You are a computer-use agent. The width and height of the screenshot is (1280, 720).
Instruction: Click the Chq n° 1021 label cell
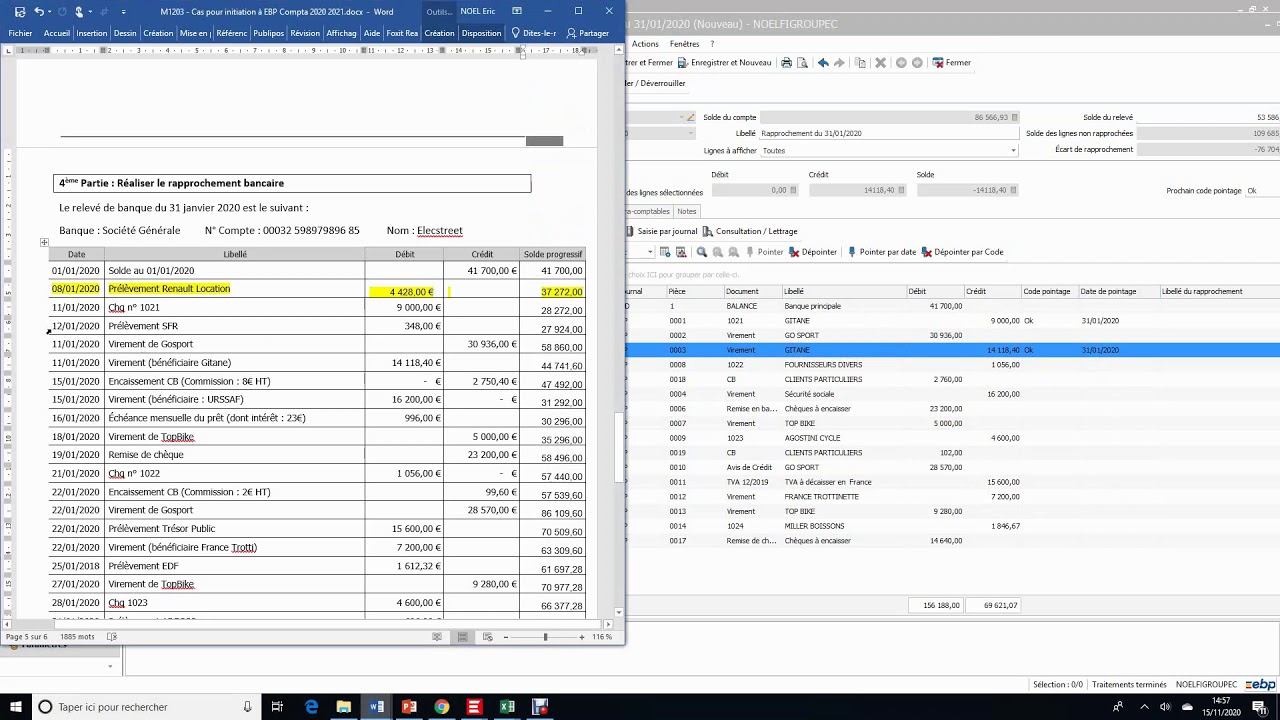coord(234,308)
